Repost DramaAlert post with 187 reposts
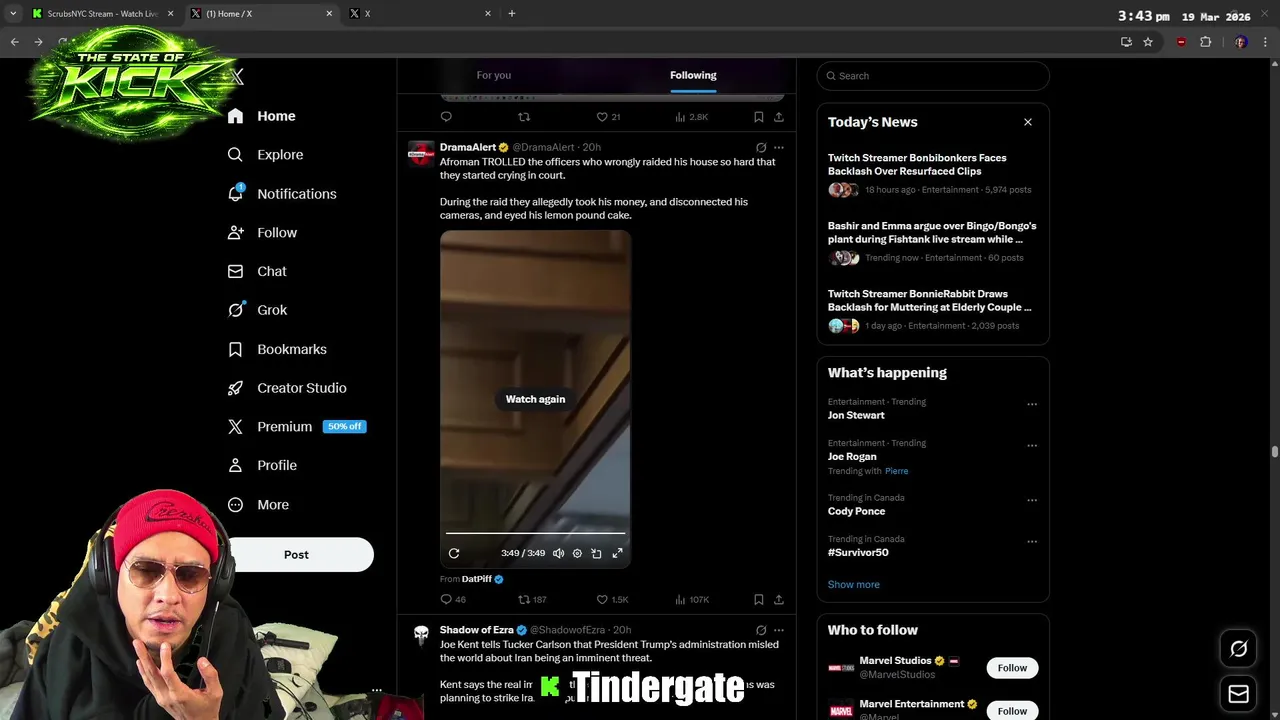1280x720 pixels. coord(532,600)
